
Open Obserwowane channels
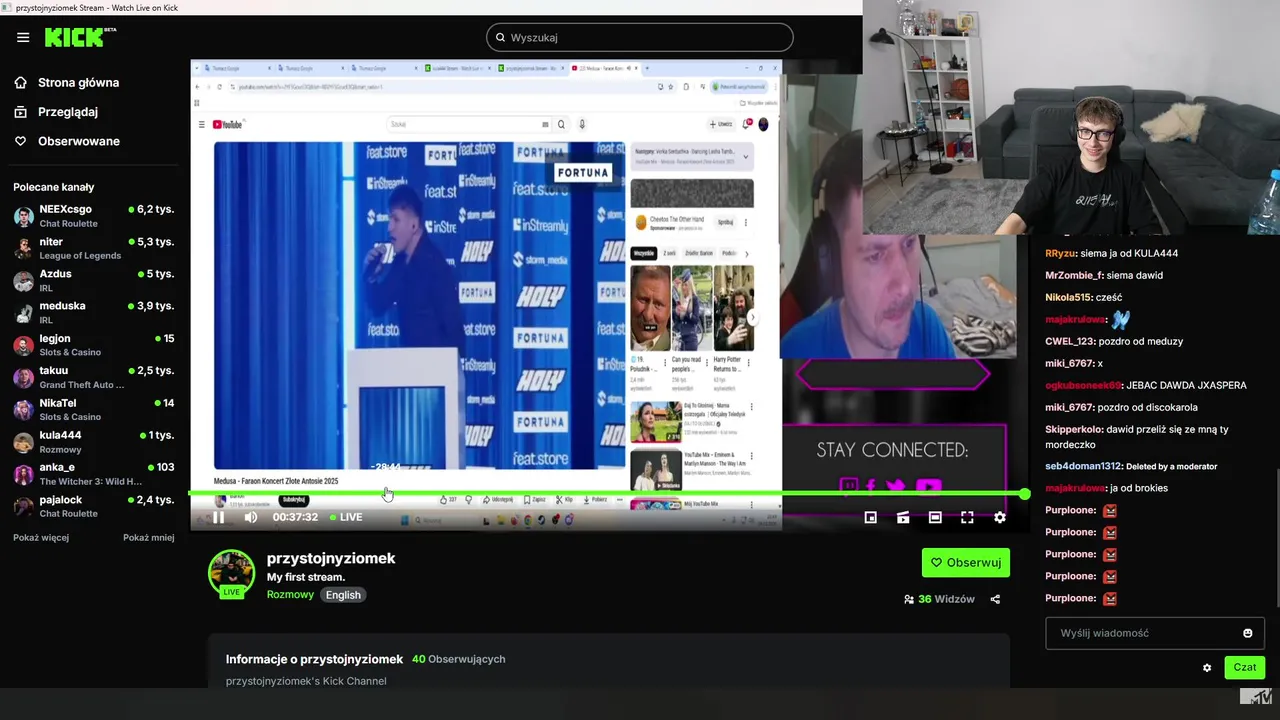[x=67, y=141]
